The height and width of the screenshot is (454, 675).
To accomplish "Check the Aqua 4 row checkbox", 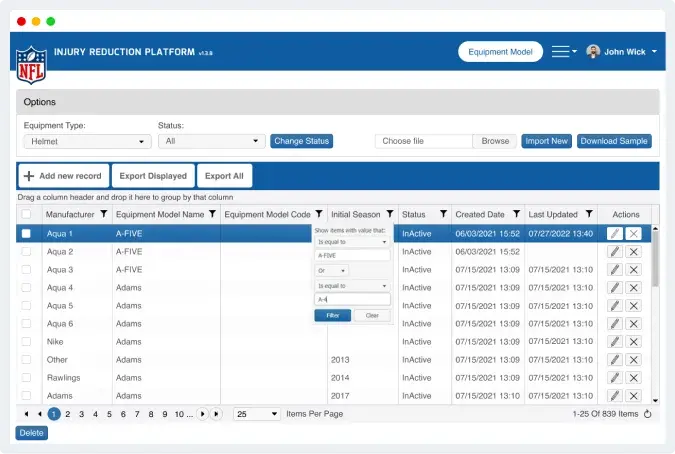I will point(26,288).
